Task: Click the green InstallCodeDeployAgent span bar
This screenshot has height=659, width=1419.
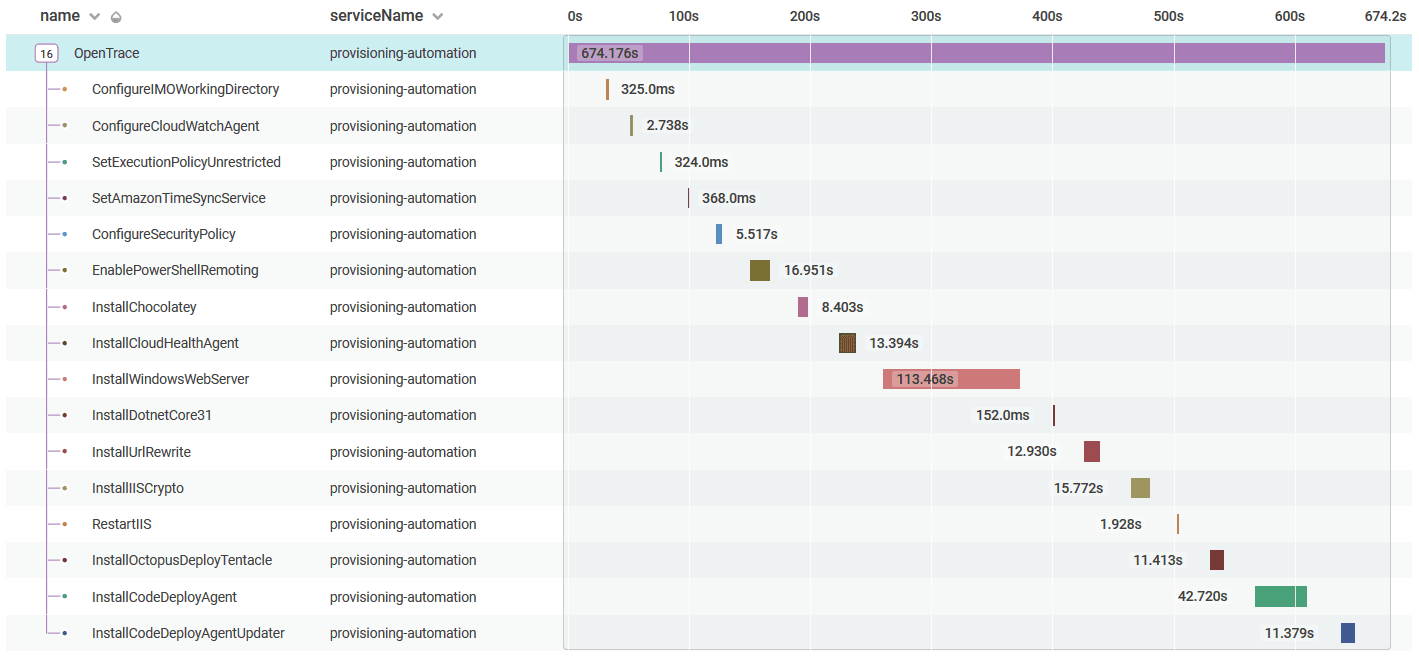Action: point(1280,597)
